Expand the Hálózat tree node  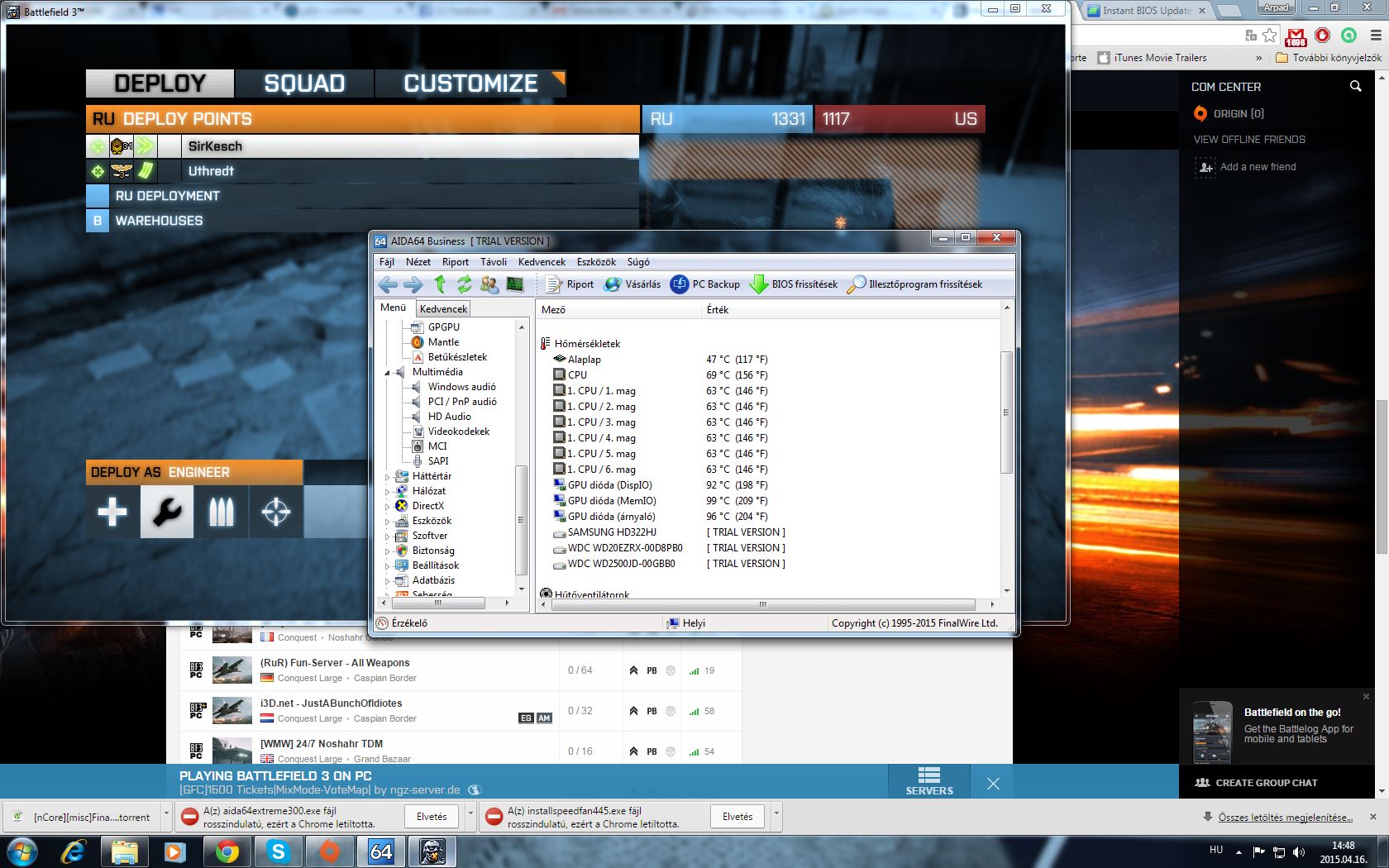coord(387,492)
